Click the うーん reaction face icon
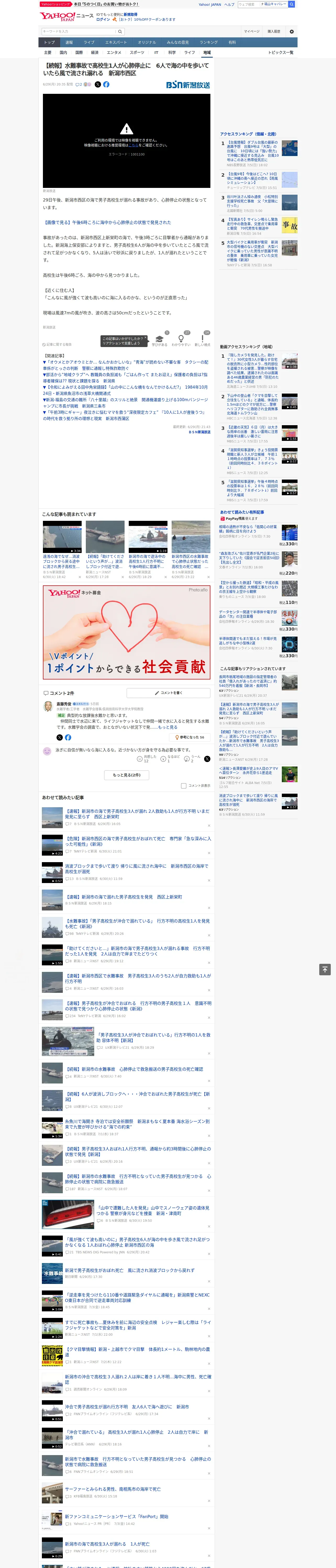Screen dimensions: 336x1568 [187, 759]
